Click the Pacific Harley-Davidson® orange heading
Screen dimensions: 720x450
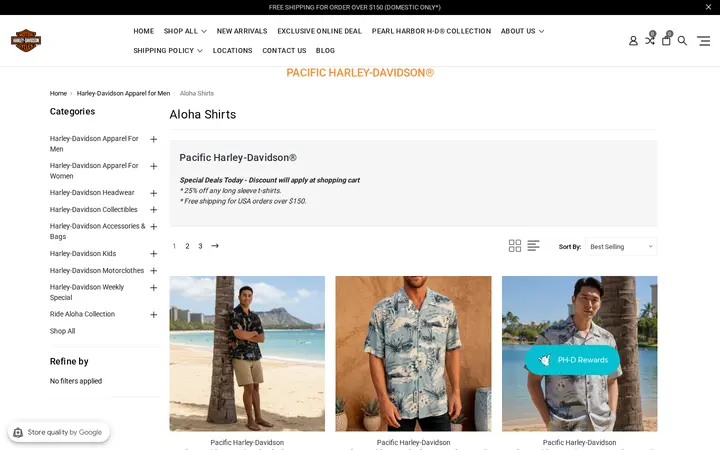pos(360,73)
